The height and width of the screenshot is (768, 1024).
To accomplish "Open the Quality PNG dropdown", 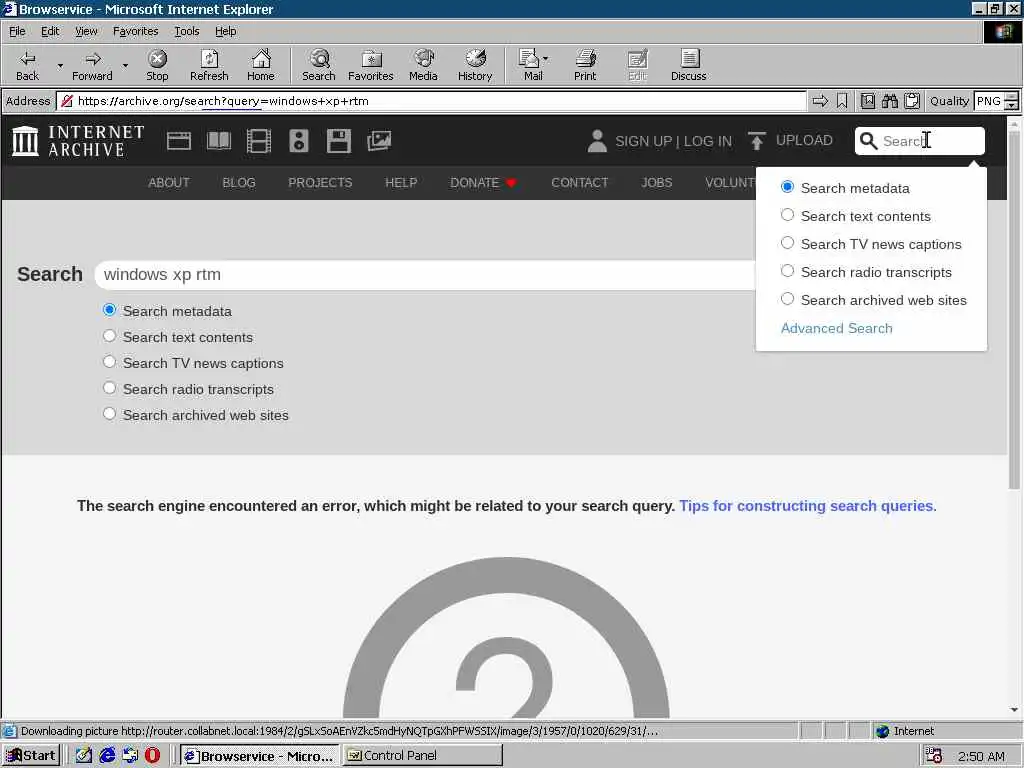I will [x=1011, y=101].
